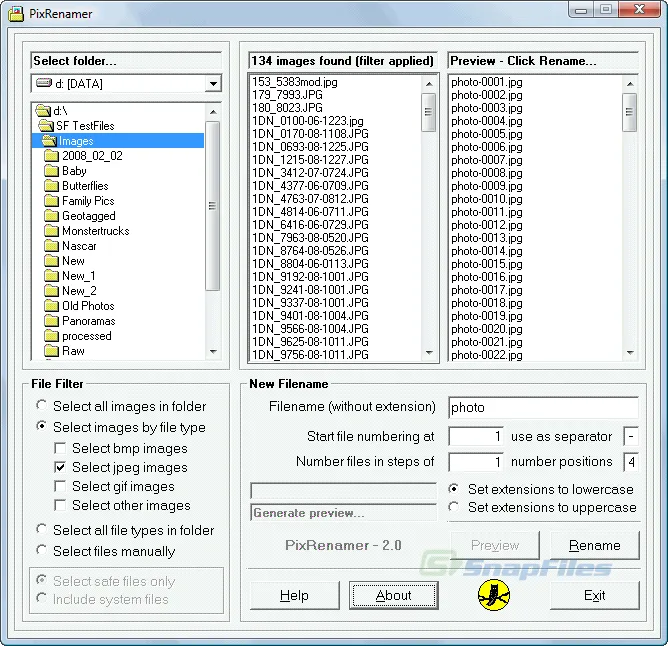The width and height of the screenshot is (668, 646).
Task: Click the 2008_02_02 folder icon
Action: pos(52,156)
